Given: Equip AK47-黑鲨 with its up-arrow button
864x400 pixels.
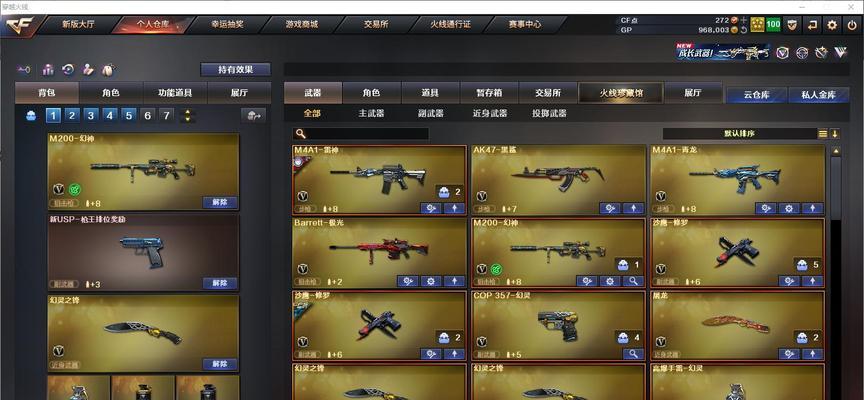Looking at the screenshot, I should (633, 208).
